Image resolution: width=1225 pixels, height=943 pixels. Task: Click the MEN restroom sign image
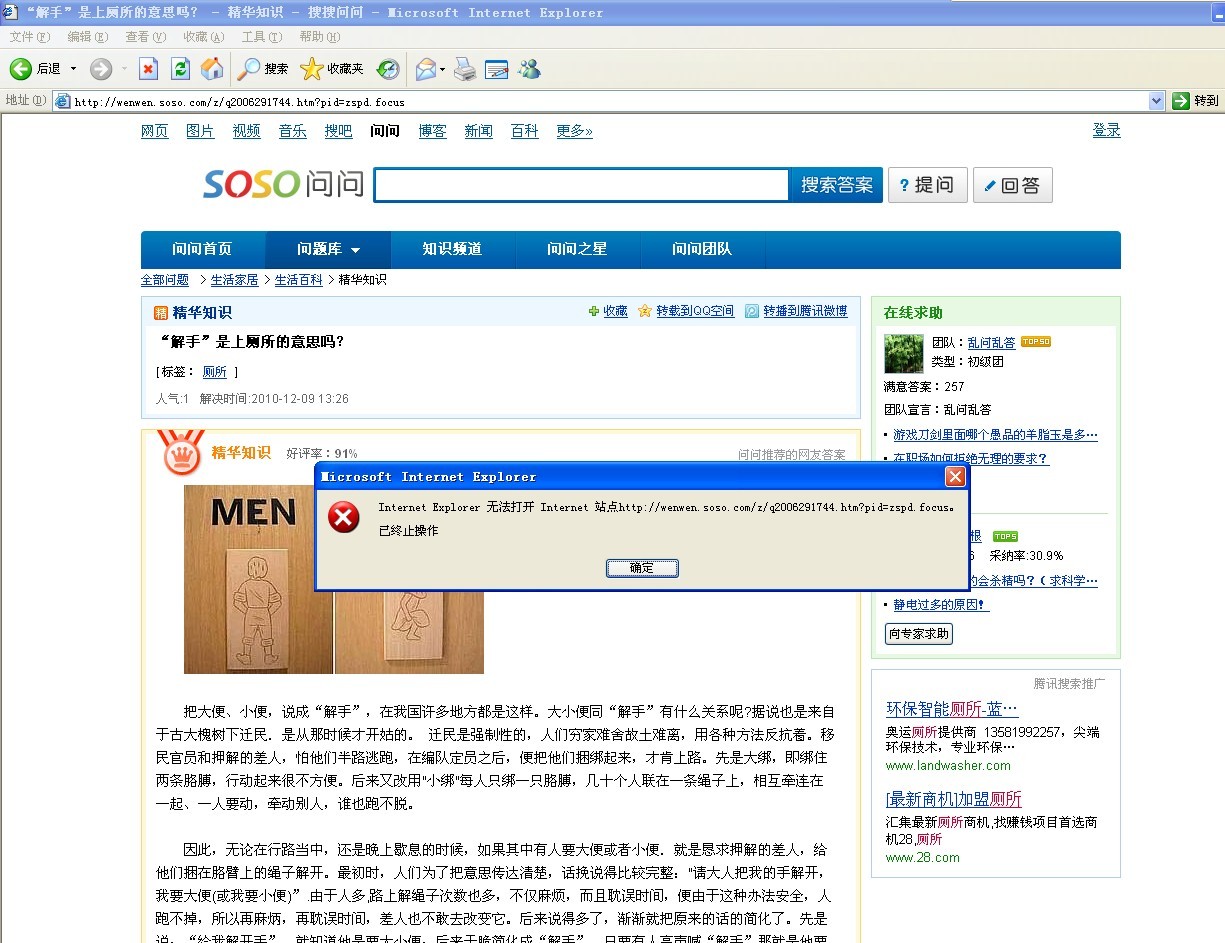pos(258,579)
